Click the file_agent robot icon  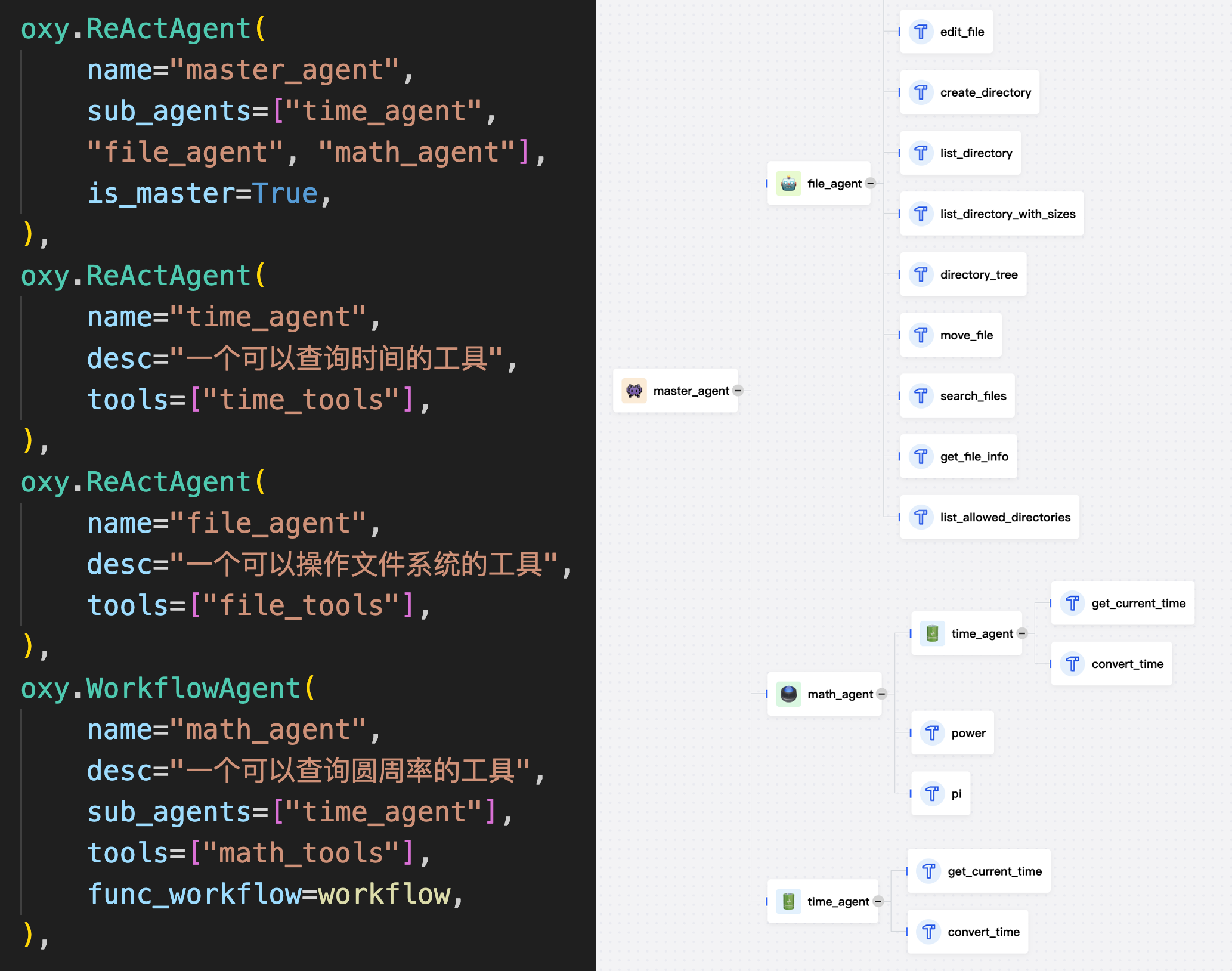pyautogui.click(x=788, y=184)
